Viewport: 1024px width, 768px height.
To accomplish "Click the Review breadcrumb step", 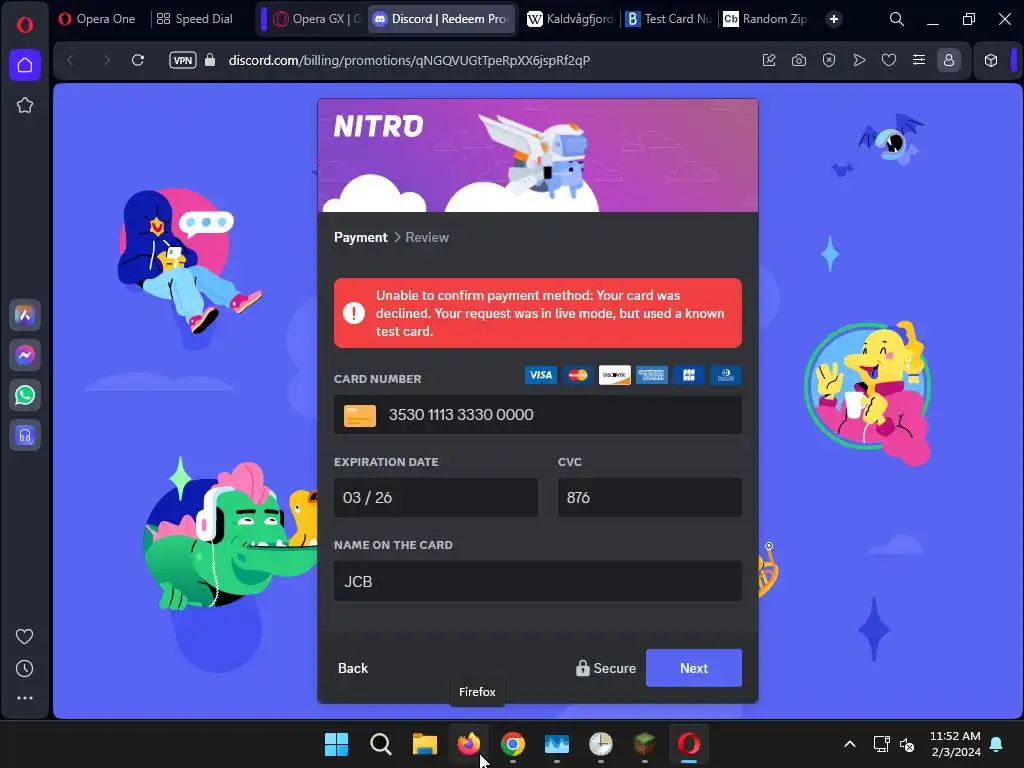I will coord(427,237).
